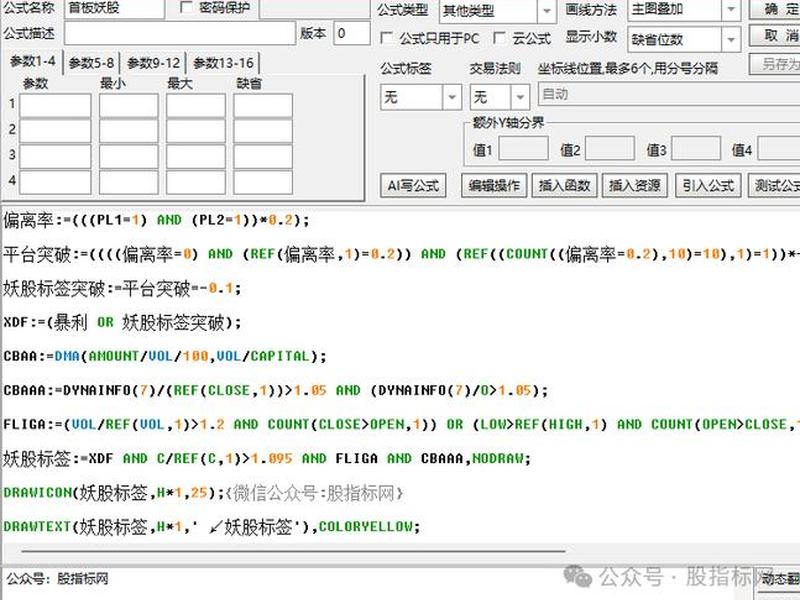Click the 确定 button
Viewport: 800px width, 600px height.
776,9
